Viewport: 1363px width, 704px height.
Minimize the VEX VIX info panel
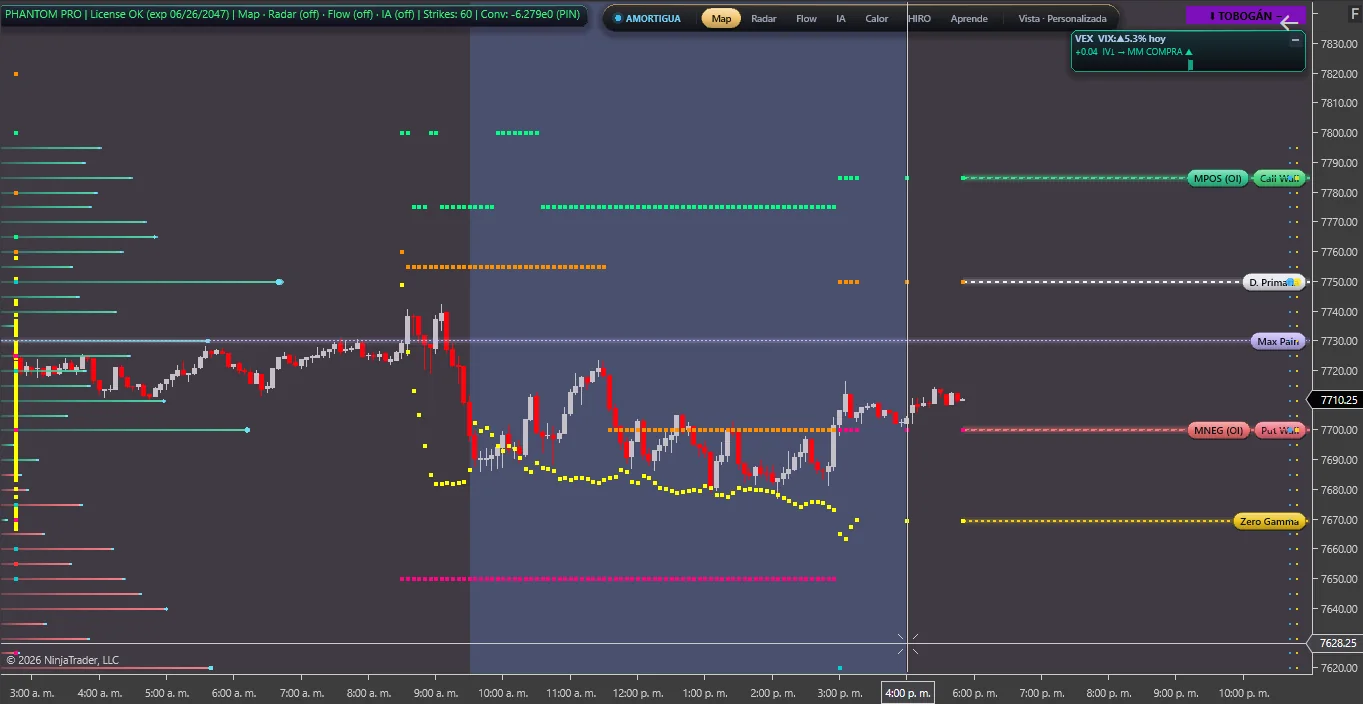click(1295, 40)
